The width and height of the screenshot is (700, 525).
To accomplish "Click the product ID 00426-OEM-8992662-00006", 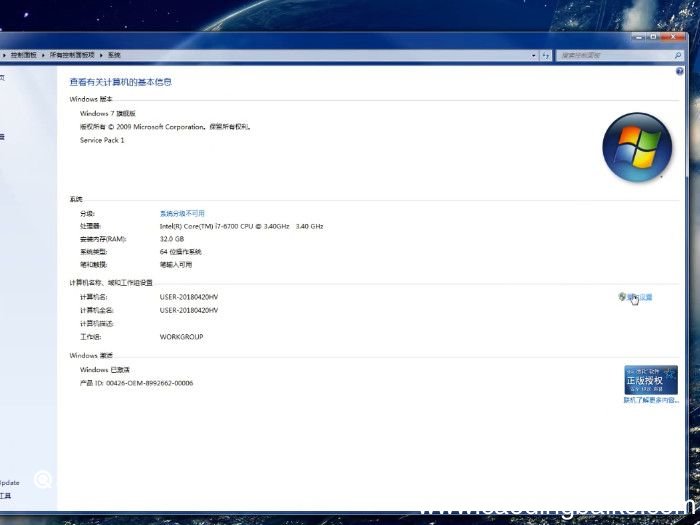I will (x=137, y=383).
